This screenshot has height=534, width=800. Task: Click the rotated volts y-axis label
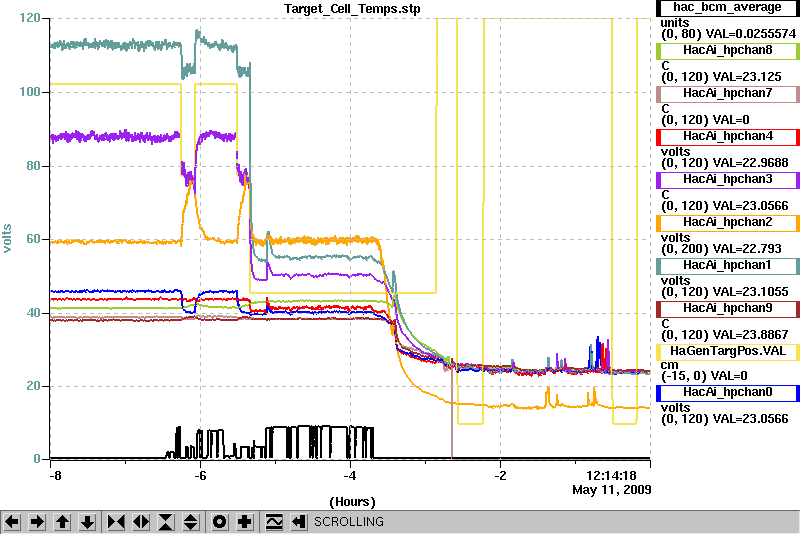coord(7,238)
